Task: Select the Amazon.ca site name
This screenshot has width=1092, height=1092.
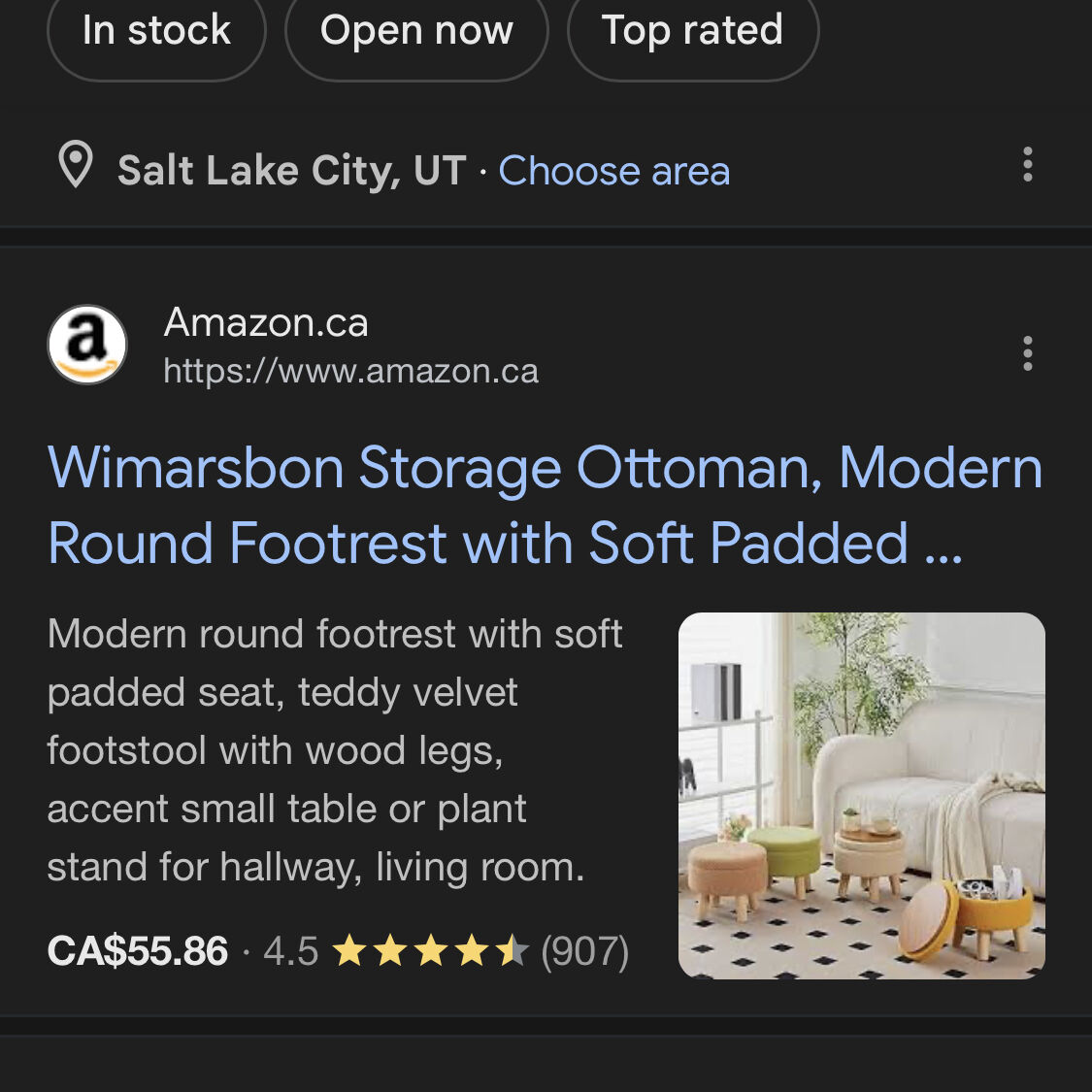Action: pos(266,322)
